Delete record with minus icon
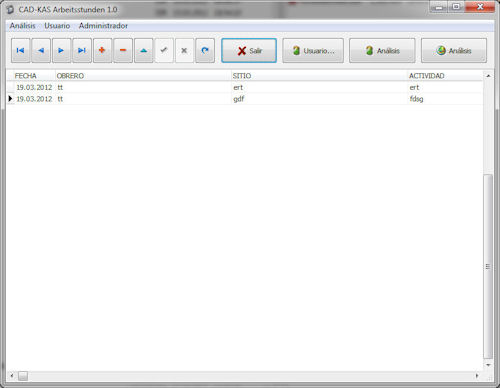The height and width of the screenshot is (388, 500). click(x=123, y=50)
